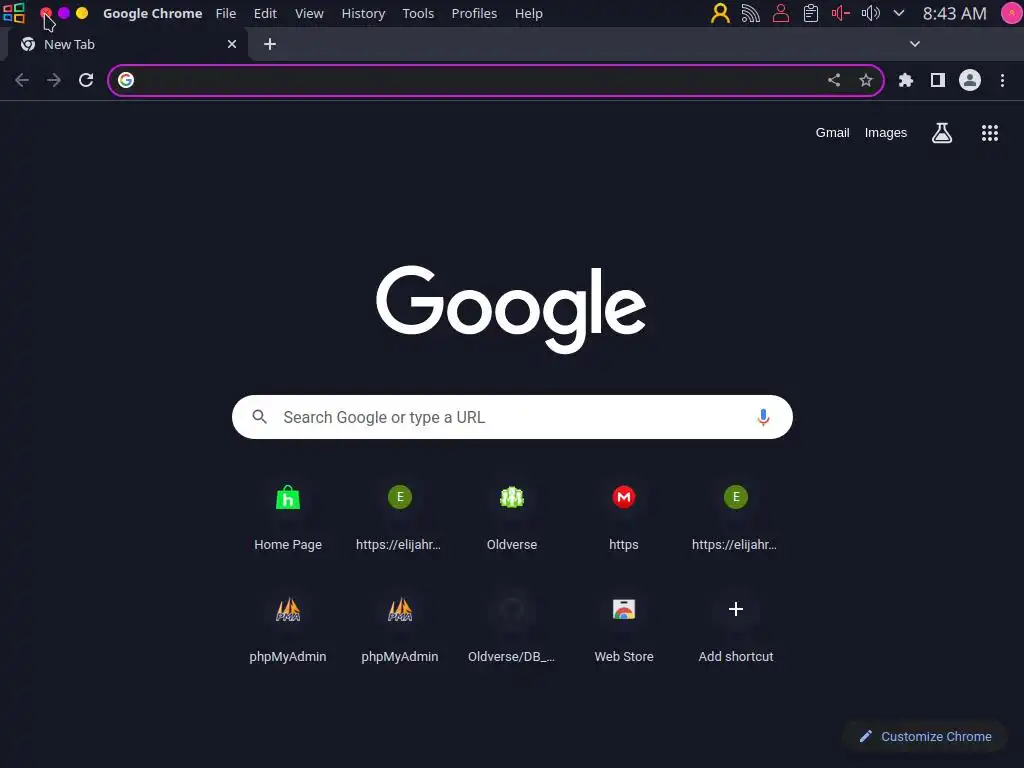The image size is (1024, 768).
Task: Open the second https://elijahr... shortcut
Action: [735, 517]
